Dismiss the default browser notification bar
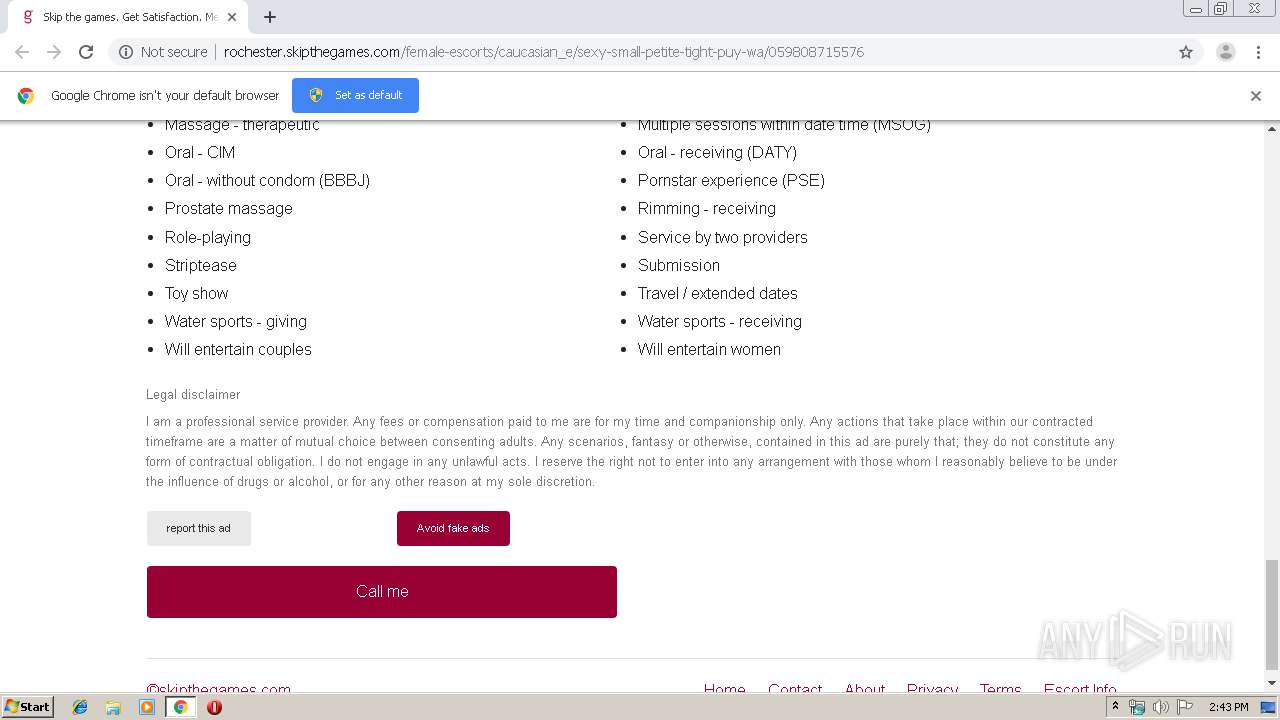The image size is (1280, 720). tap(1256, 96)
